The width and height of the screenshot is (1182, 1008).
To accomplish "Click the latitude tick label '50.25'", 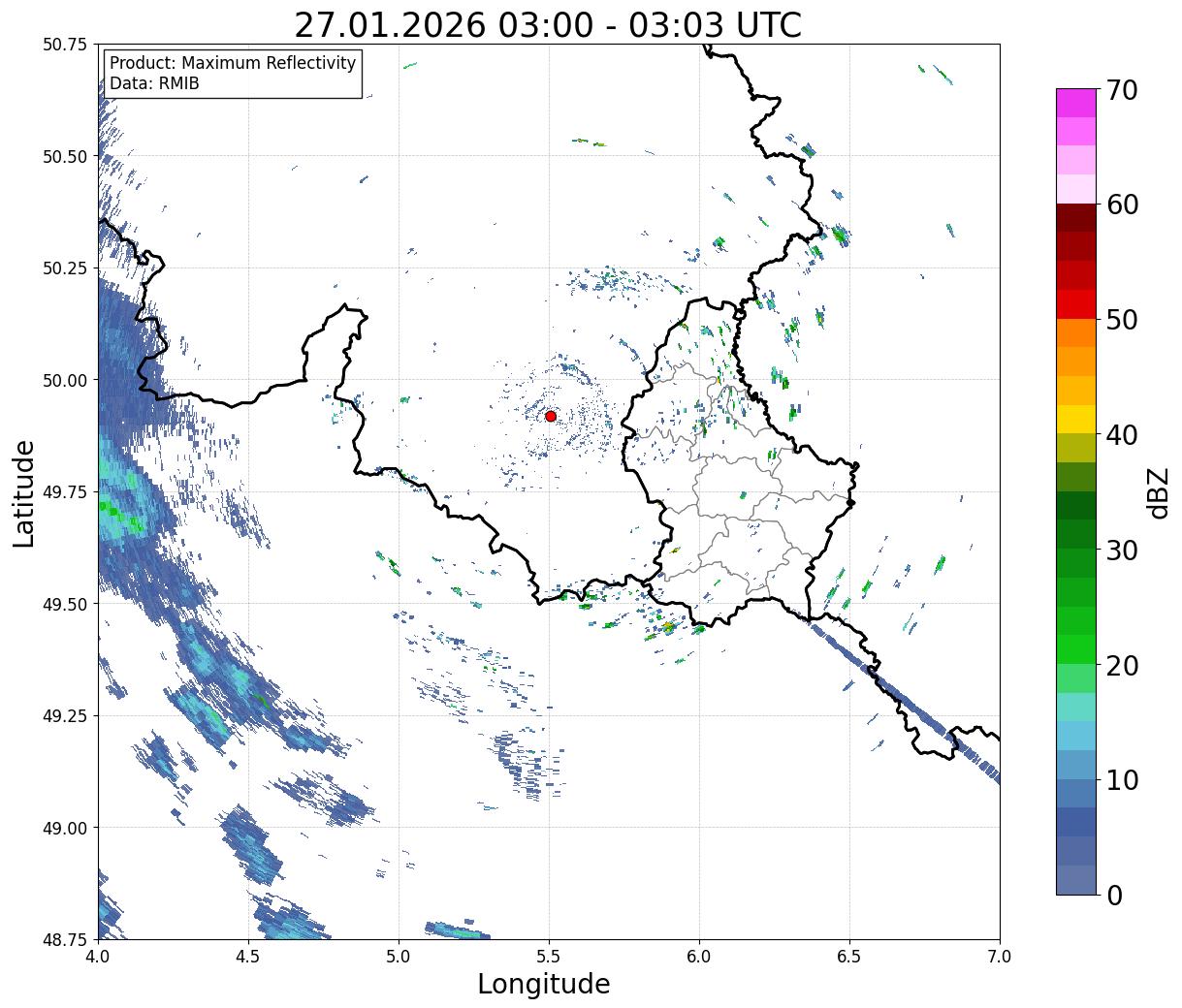I will pos(65,268).
